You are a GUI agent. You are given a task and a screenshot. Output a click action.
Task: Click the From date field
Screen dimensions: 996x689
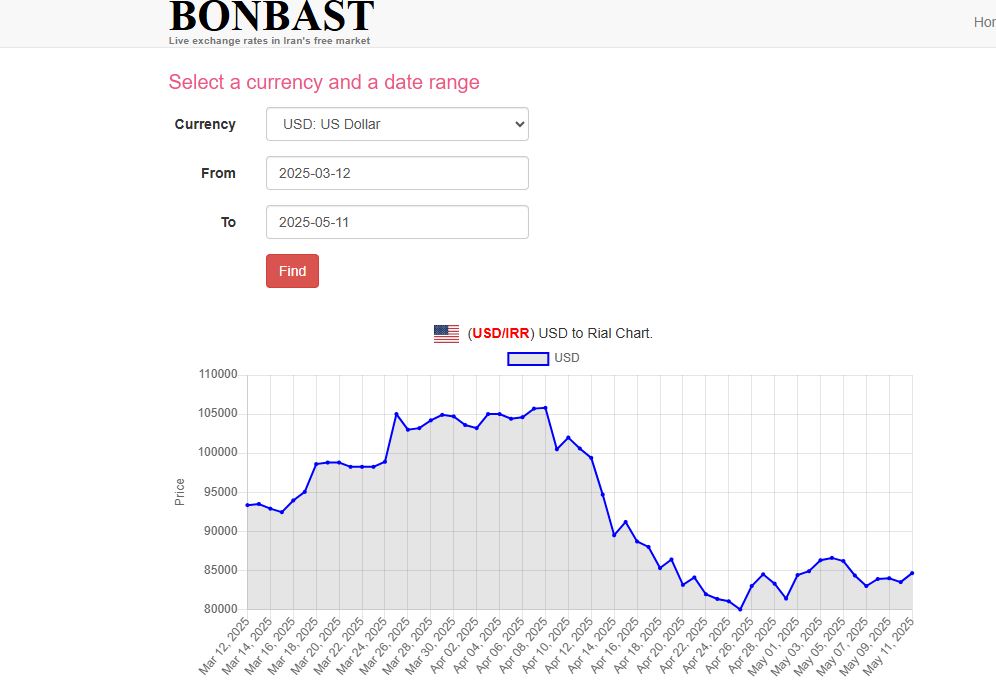pyautogui.click(x=397, y=172)
